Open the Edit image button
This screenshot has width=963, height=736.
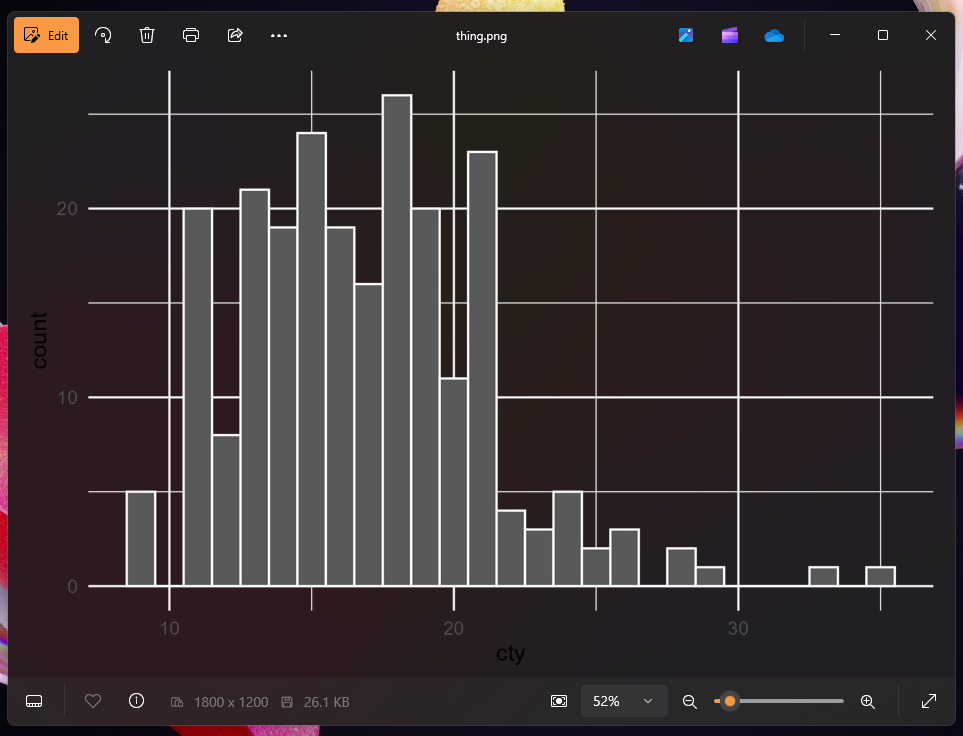click(47, 35)
